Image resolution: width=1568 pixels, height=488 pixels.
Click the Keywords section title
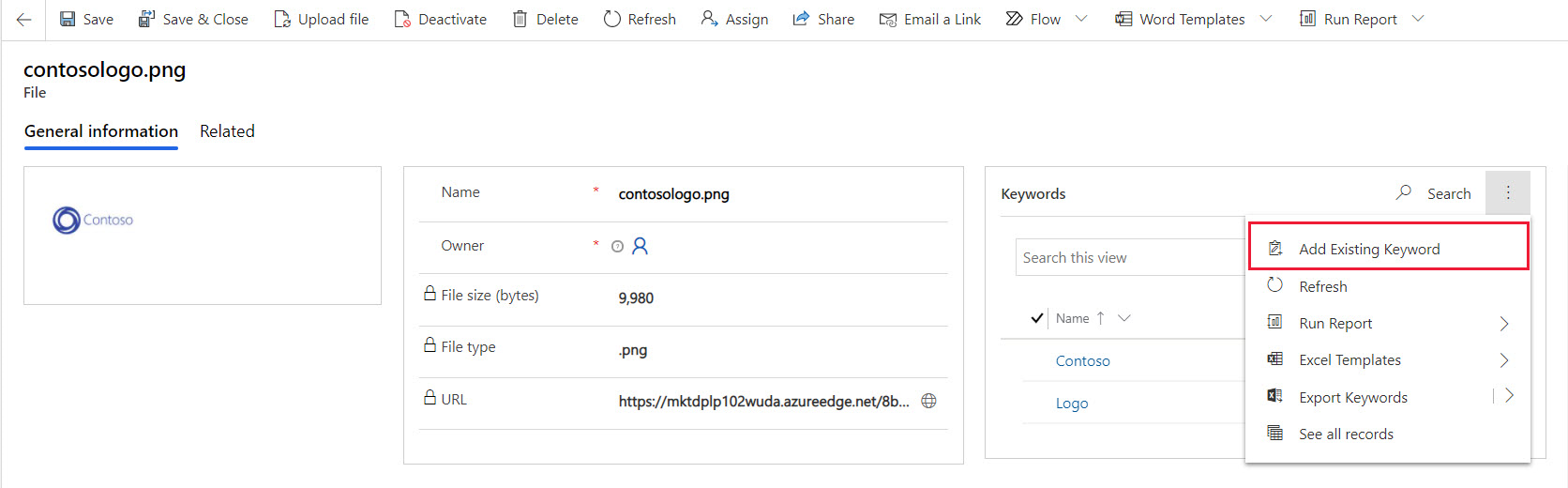[x=1033, y=193]
